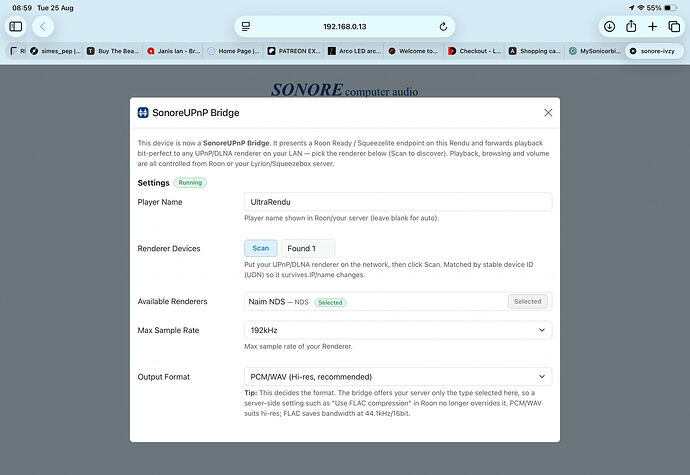This screenshot has height=475, width=690.
Task: Click the battery 55% status indicator
Action: (661, 8)
